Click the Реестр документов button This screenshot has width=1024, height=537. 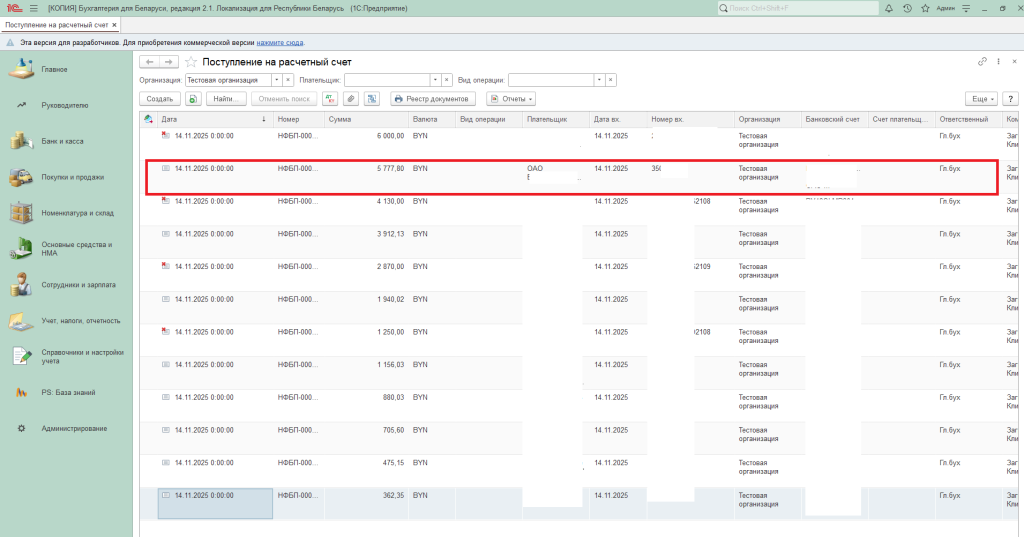coord(431,99)
